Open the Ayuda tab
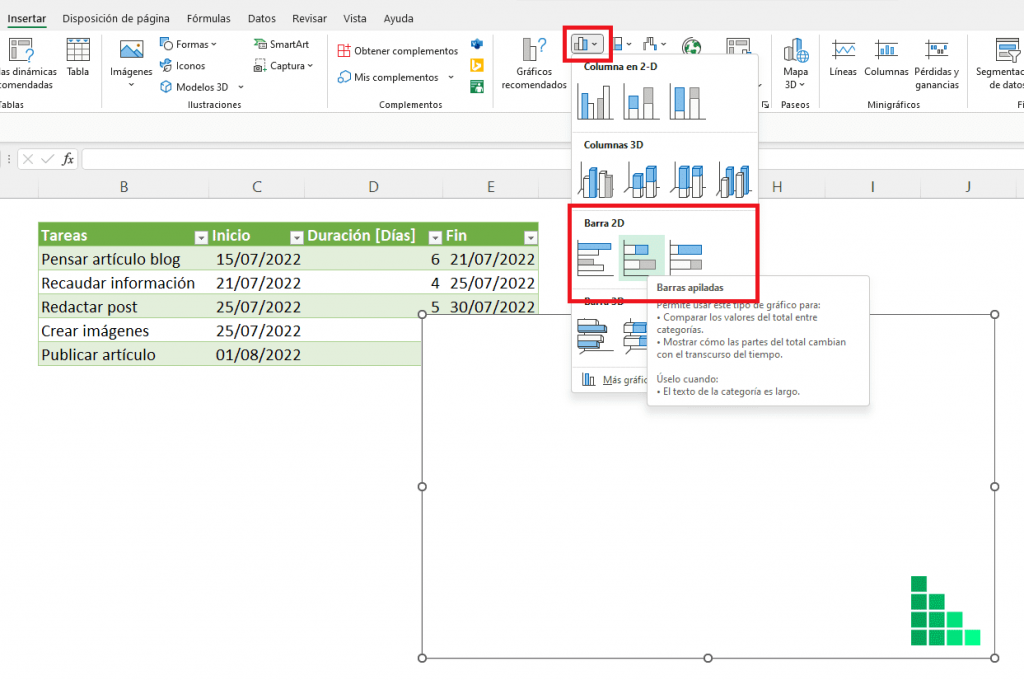This screenshot has width=1024, height=680. 398,18
